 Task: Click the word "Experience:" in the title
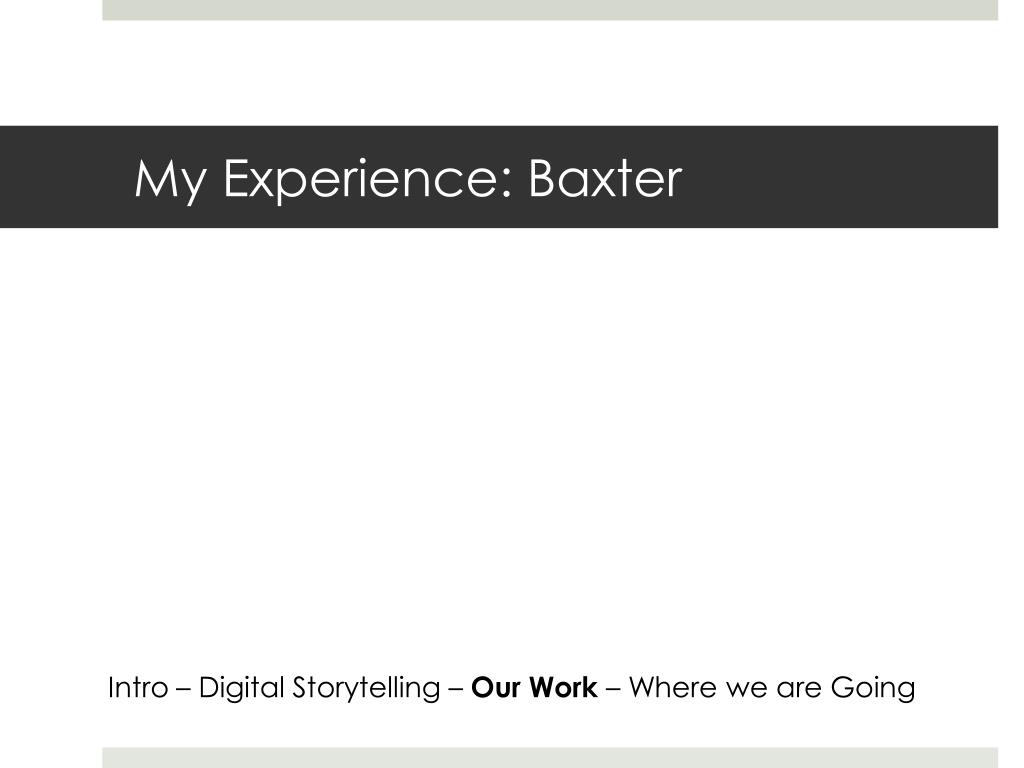coord(368,180)
